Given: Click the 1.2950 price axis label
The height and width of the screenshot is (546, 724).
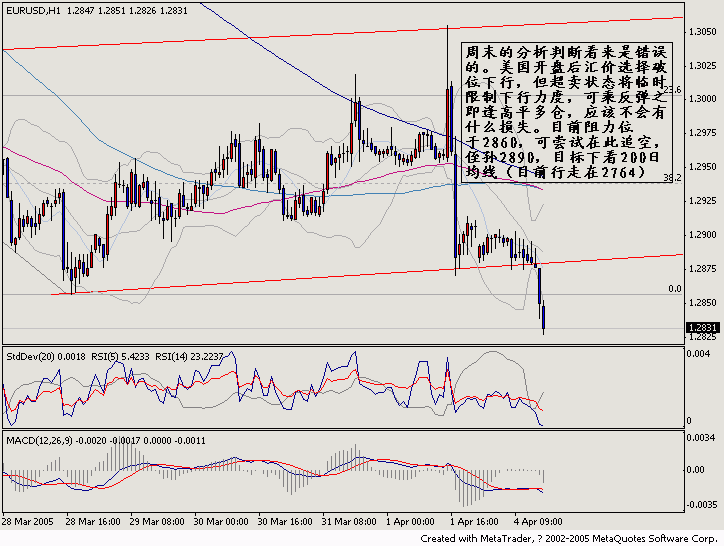Looking at the screenshot, I should point(702,167).
